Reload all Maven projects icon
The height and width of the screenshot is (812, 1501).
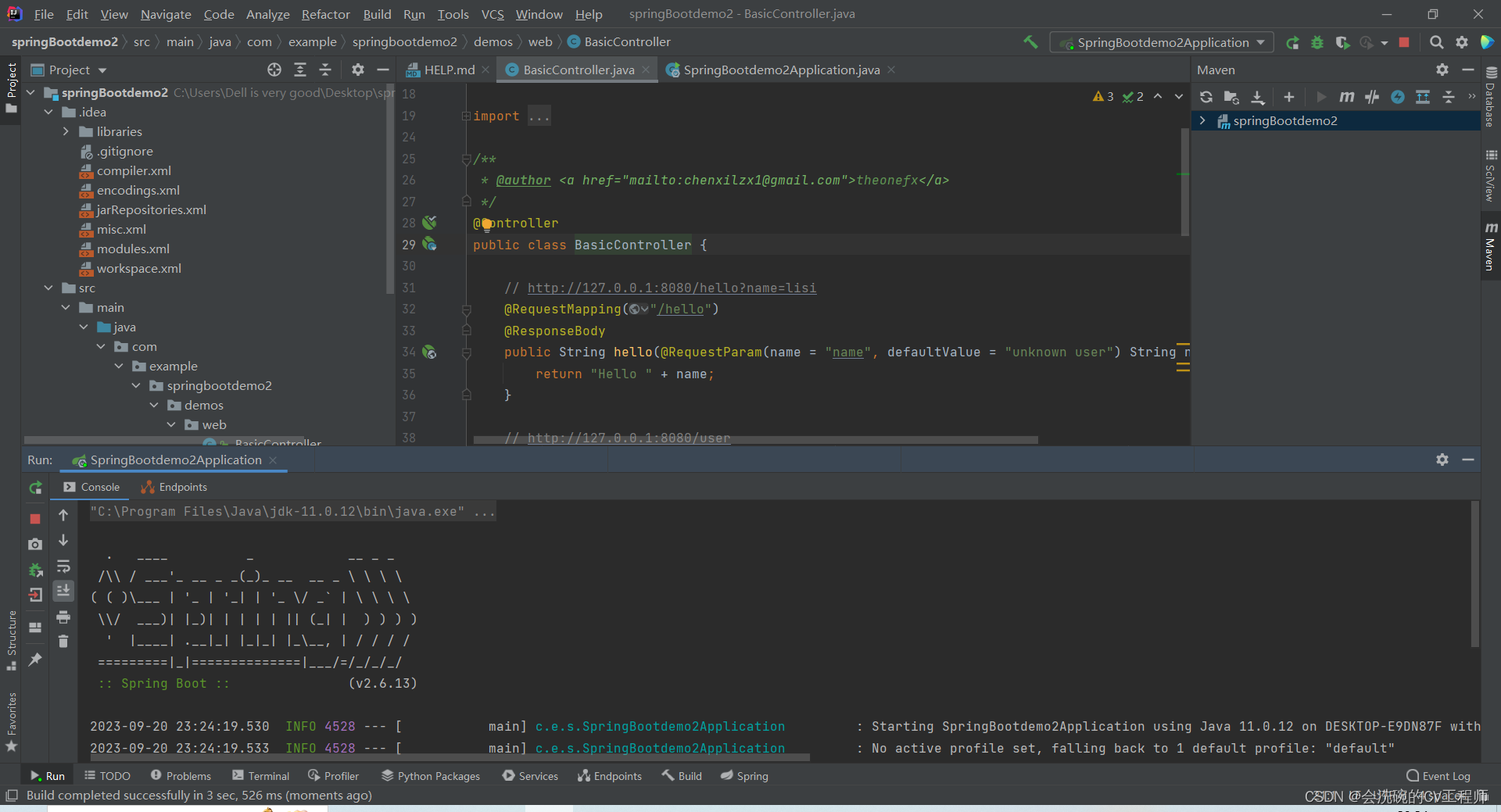point(1206,97)
